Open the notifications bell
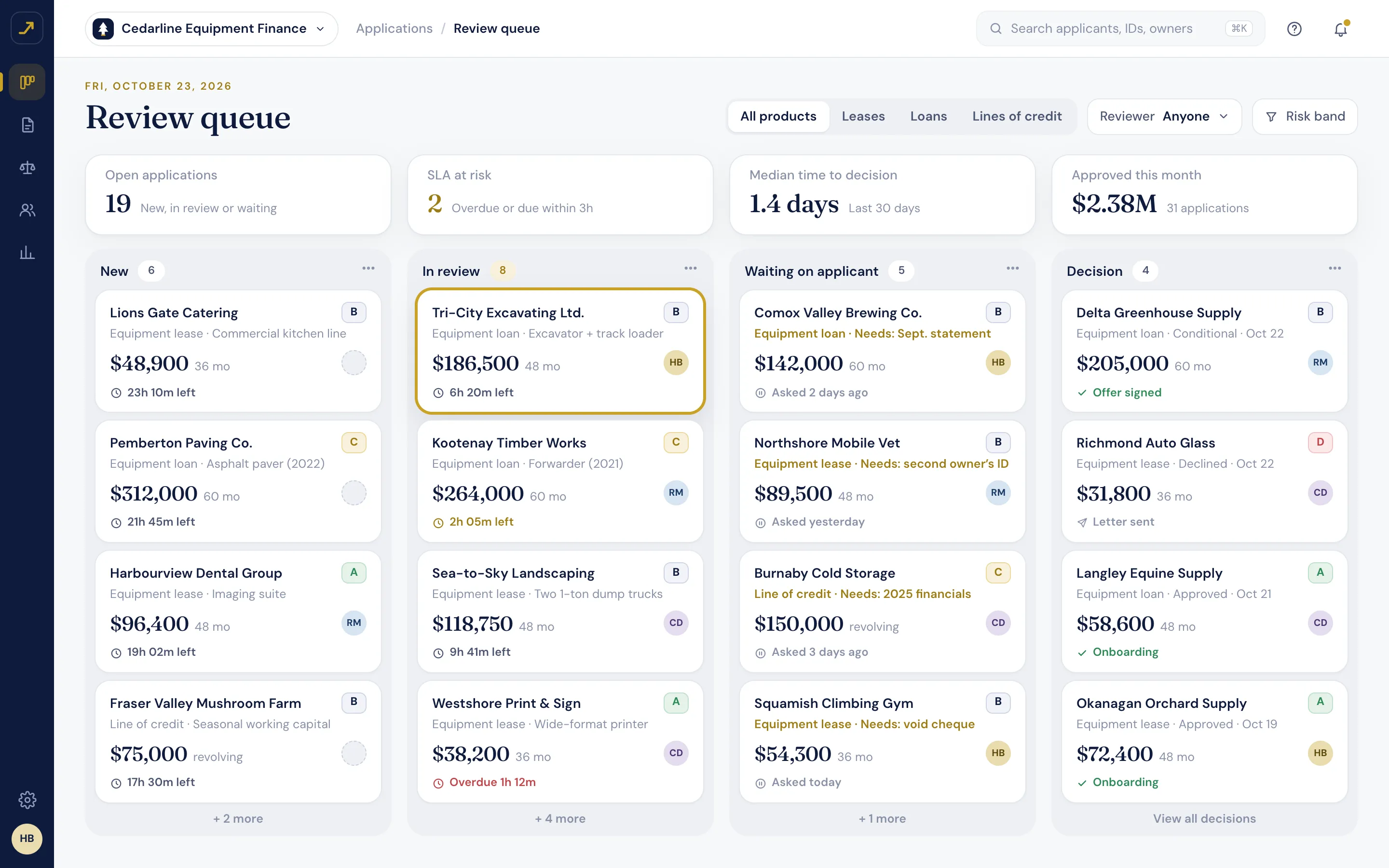The image size is (1389, 868). pos(1340,29)
